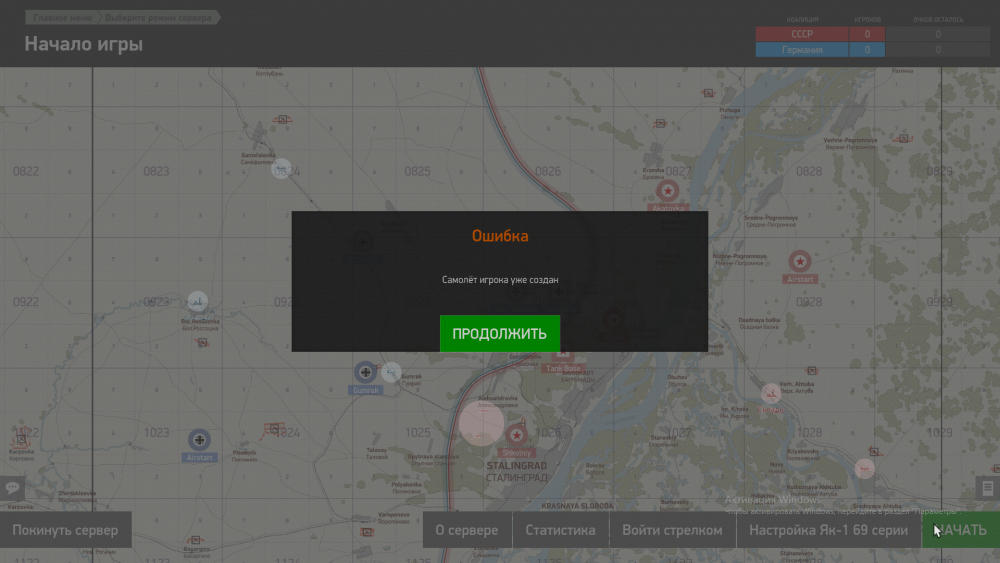Select the red Airstart Soviet star icon

[x=800, y=261]
